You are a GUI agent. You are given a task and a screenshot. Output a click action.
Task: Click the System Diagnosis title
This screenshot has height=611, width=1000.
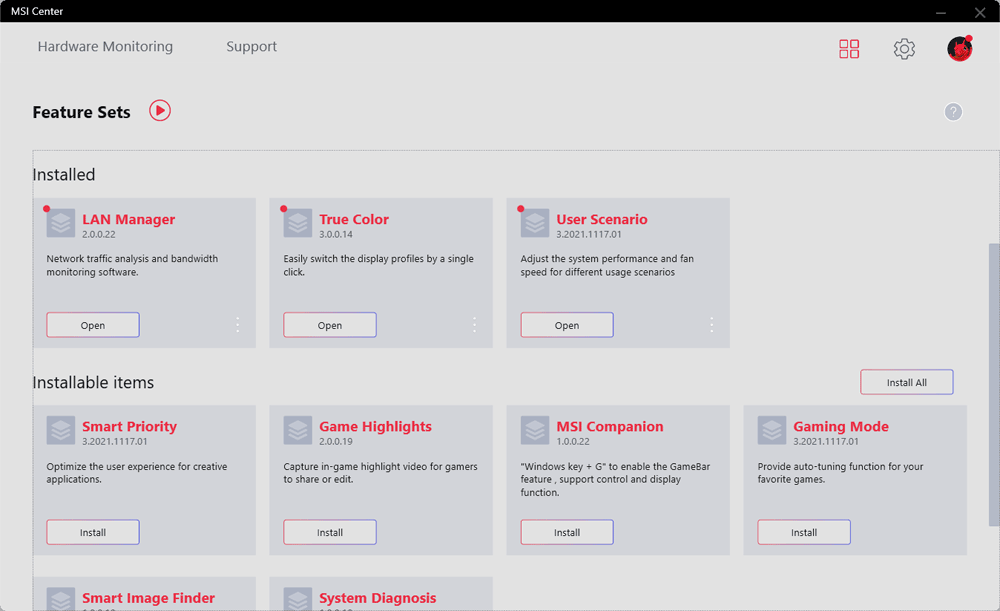point(378,598)
